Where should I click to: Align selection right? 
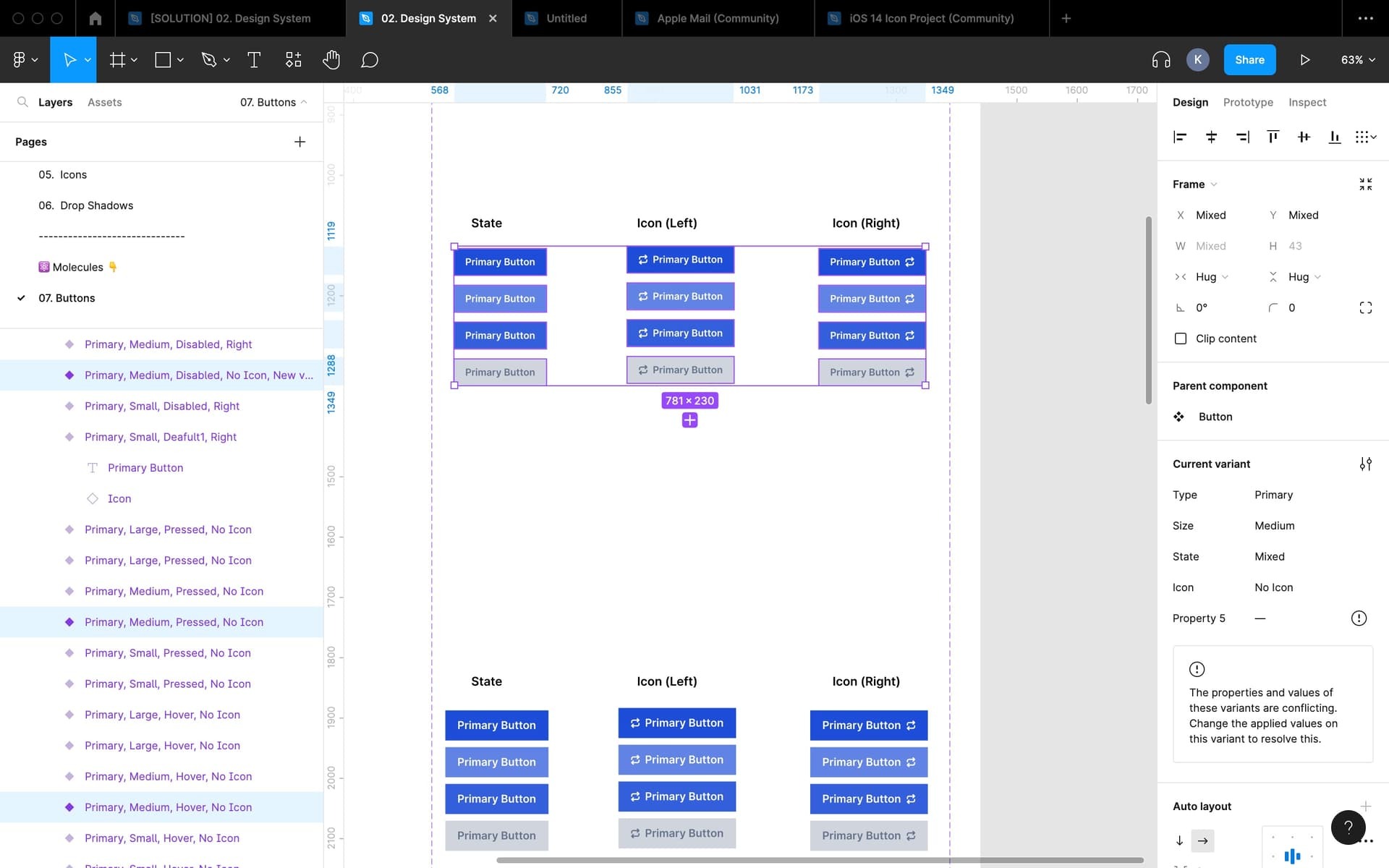tap(1242, 137)
